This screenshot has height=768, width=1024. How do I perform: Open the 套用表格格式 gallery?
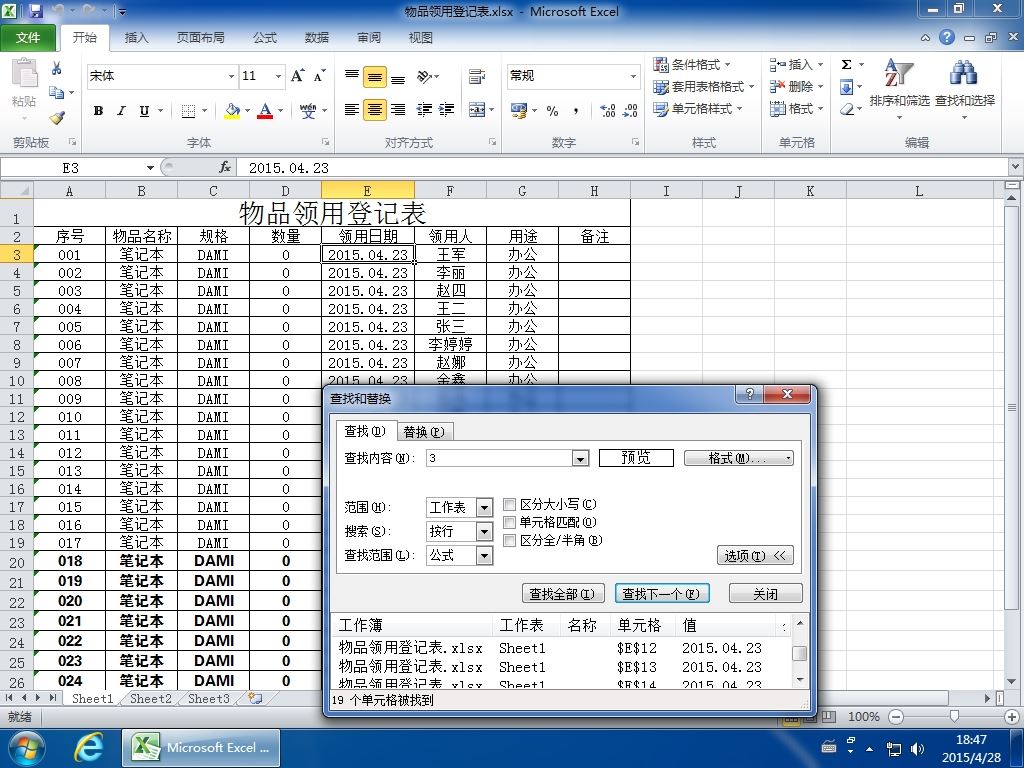click(x=704, y=87)
